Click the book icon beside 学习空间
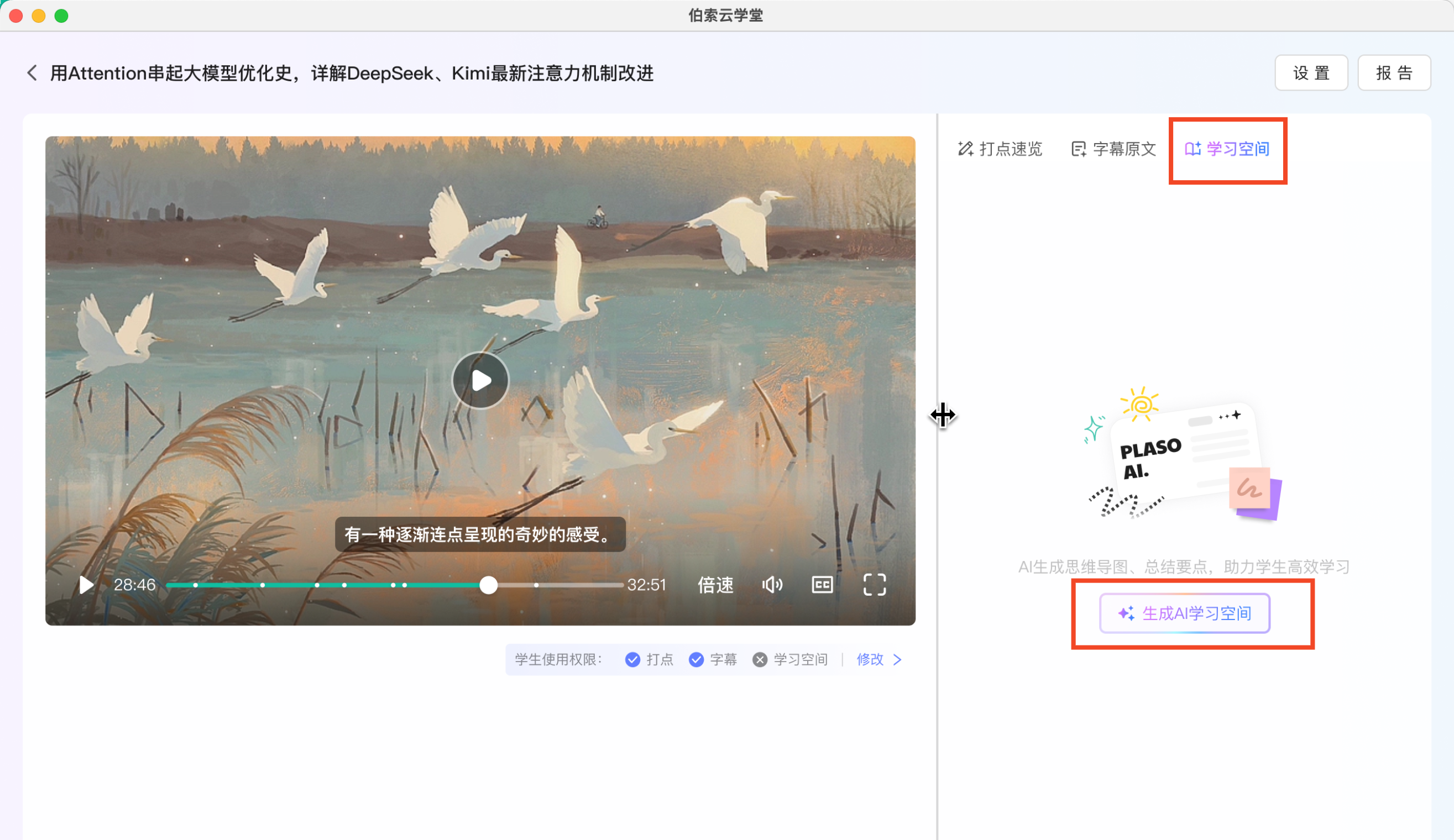 click(x=1193, y=149)
